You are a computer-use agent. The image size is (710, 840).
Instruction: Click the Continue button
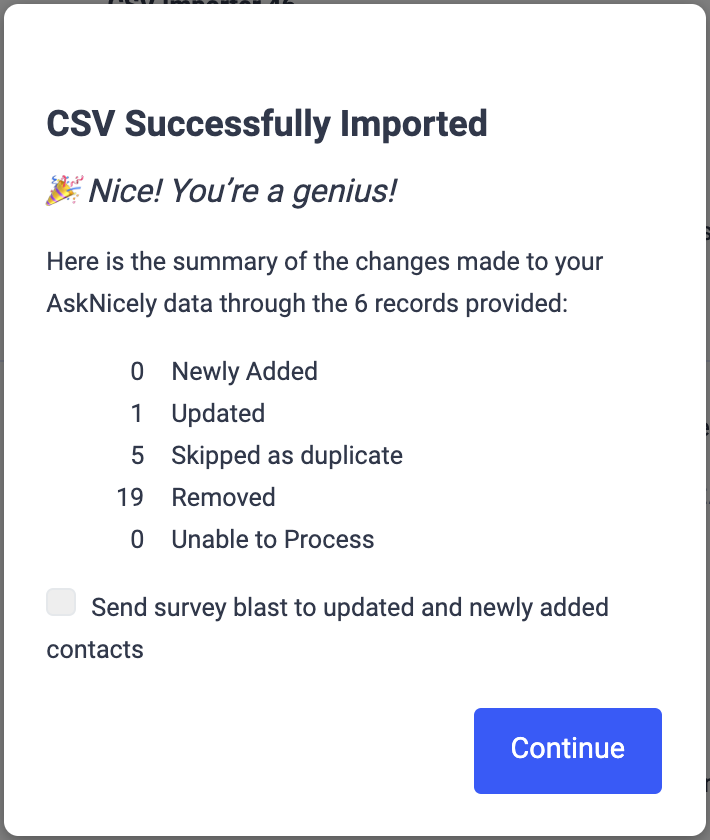567,750
